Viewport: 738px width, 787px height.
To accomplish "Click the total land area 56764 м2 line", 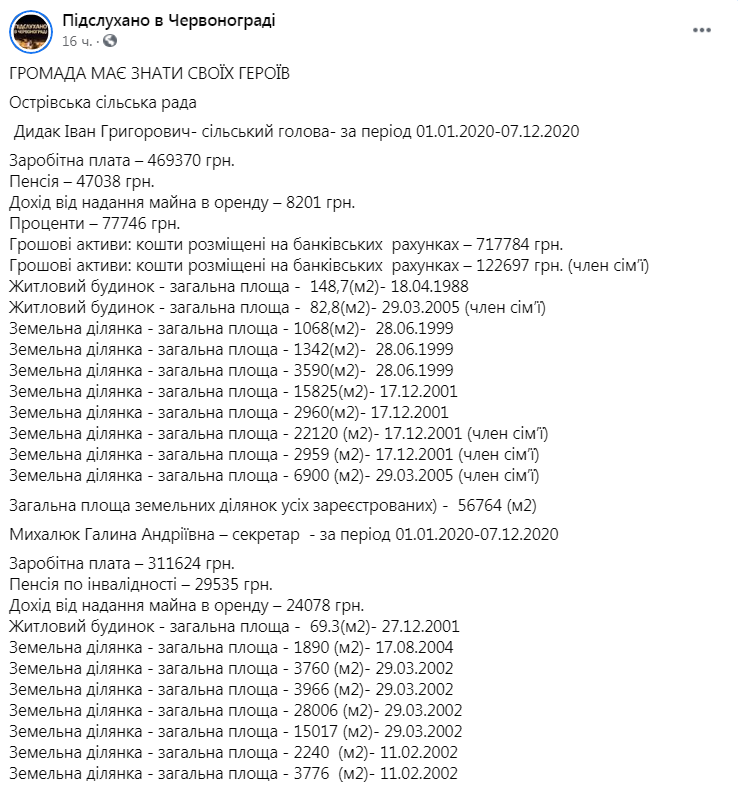I will coord(273,505).
